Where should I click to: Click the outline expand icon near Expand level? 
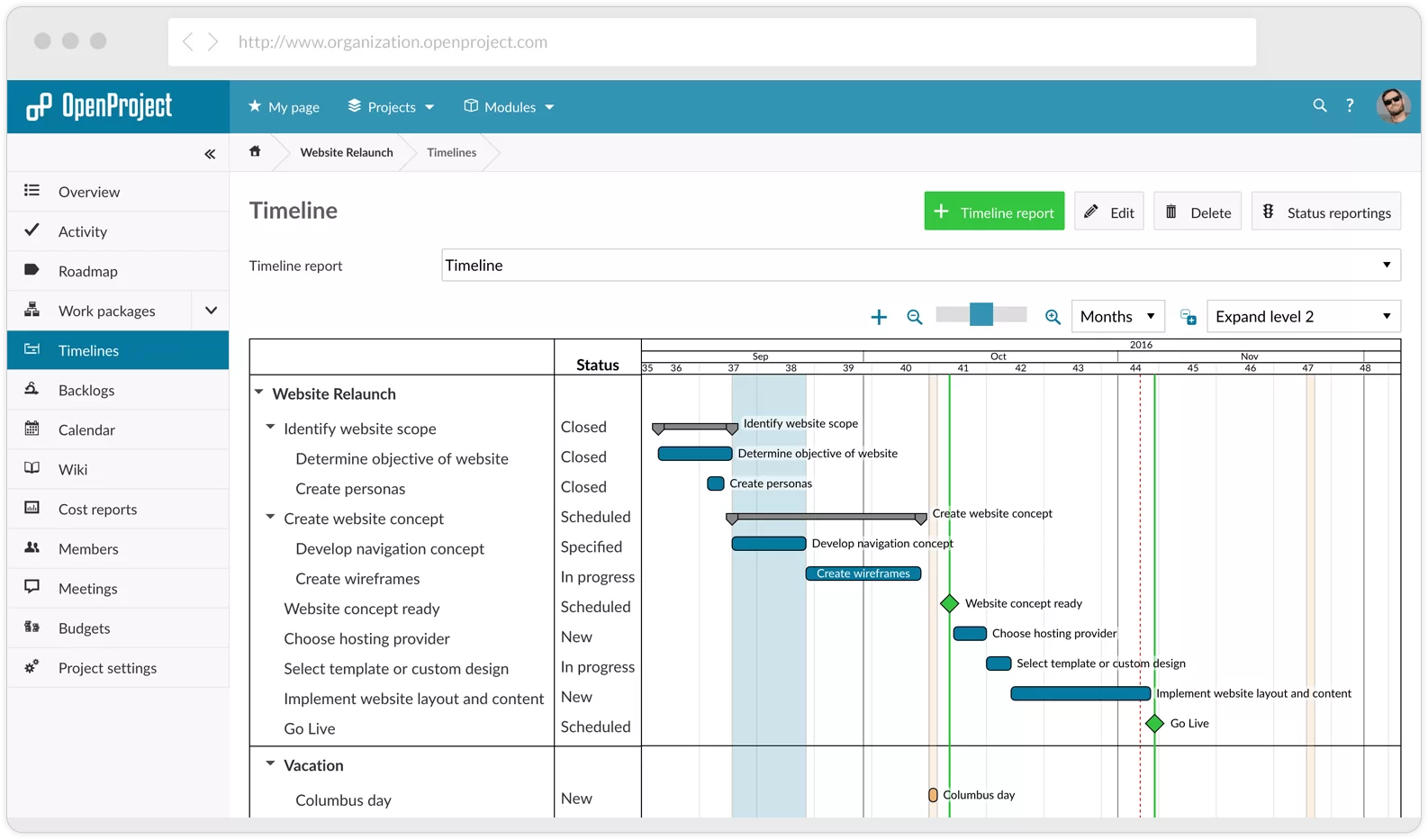(1188, 317)
